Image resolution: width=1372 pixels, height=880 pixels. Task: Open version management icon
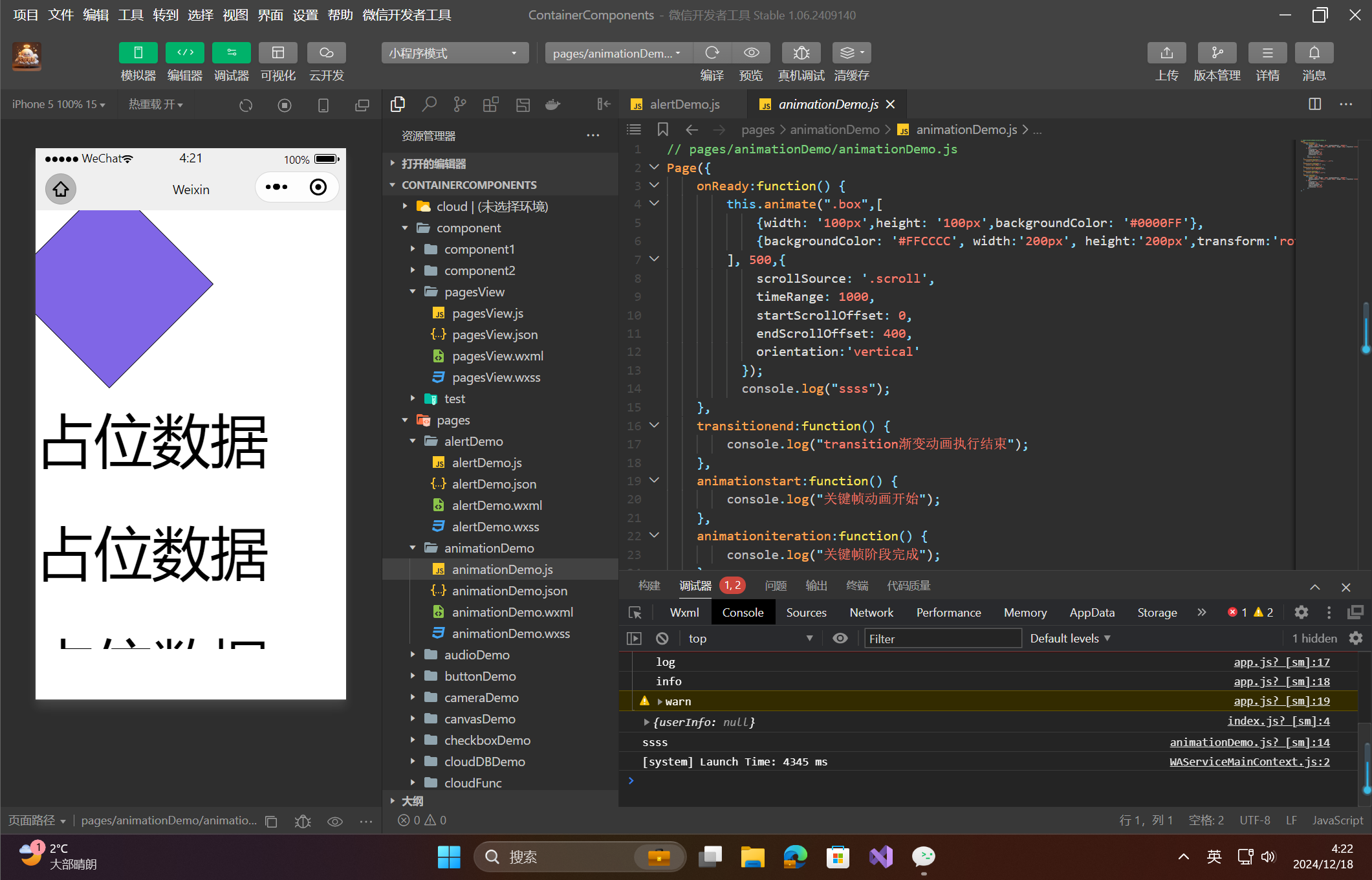pos(1216,53)
